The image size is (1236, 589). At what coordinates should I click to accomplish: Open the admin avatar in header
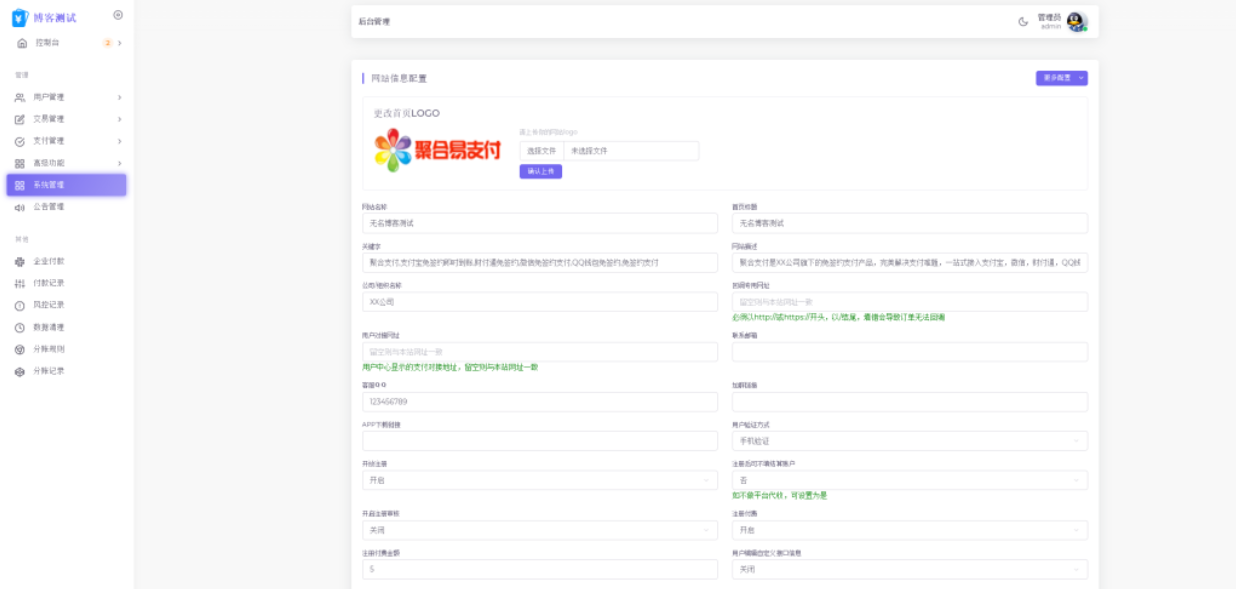coord(1076,22)
